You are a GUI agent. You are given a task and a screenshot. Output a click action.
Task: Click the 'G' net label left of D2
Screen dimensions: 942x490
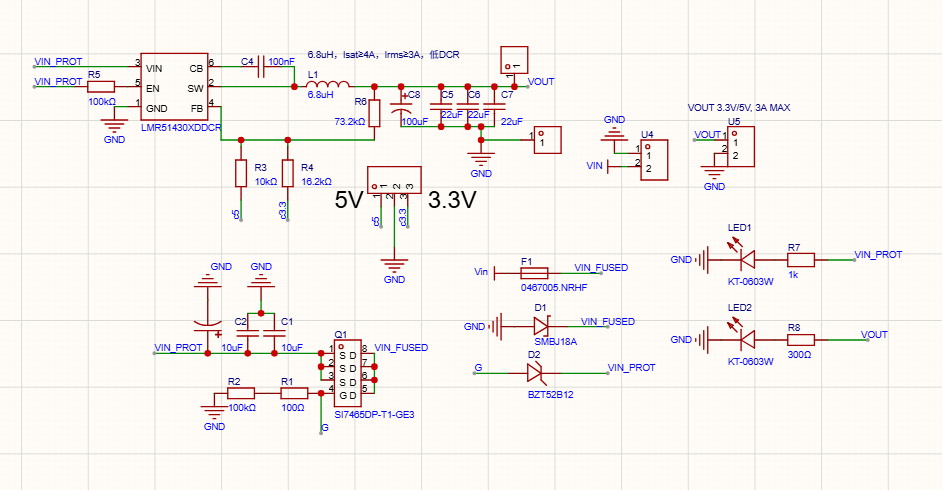[x=478, y=368]
